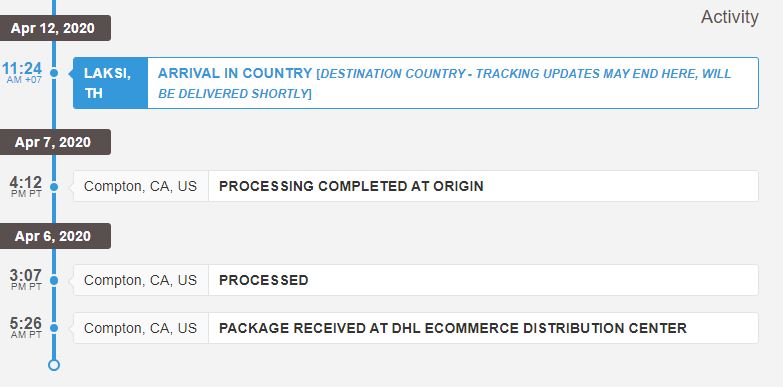Select the Apr 7, 2020 date label
This screenshot has height=387, width=783.
click(52, 142)
